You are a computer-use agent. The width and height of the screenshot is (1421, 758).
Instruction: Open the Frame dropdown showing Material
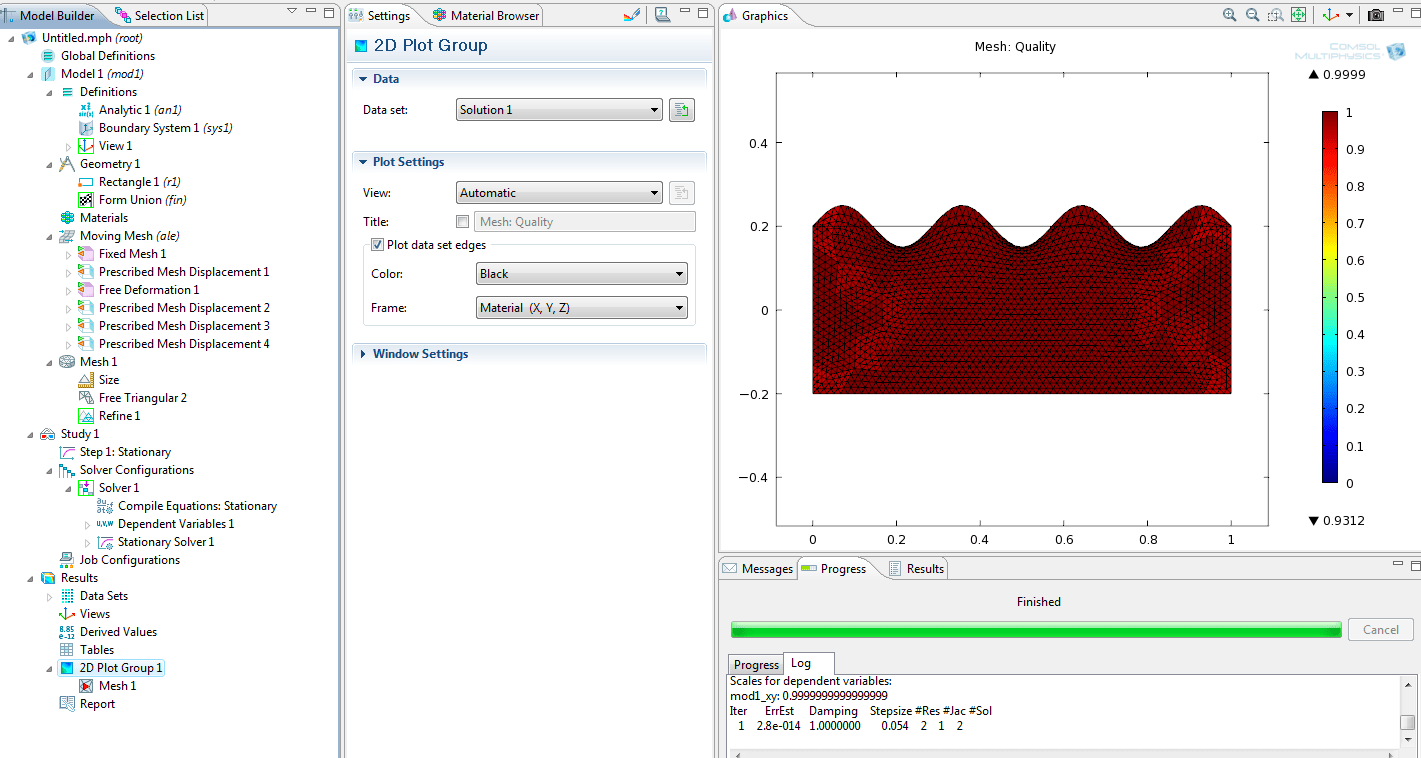[x=582, y=308]
